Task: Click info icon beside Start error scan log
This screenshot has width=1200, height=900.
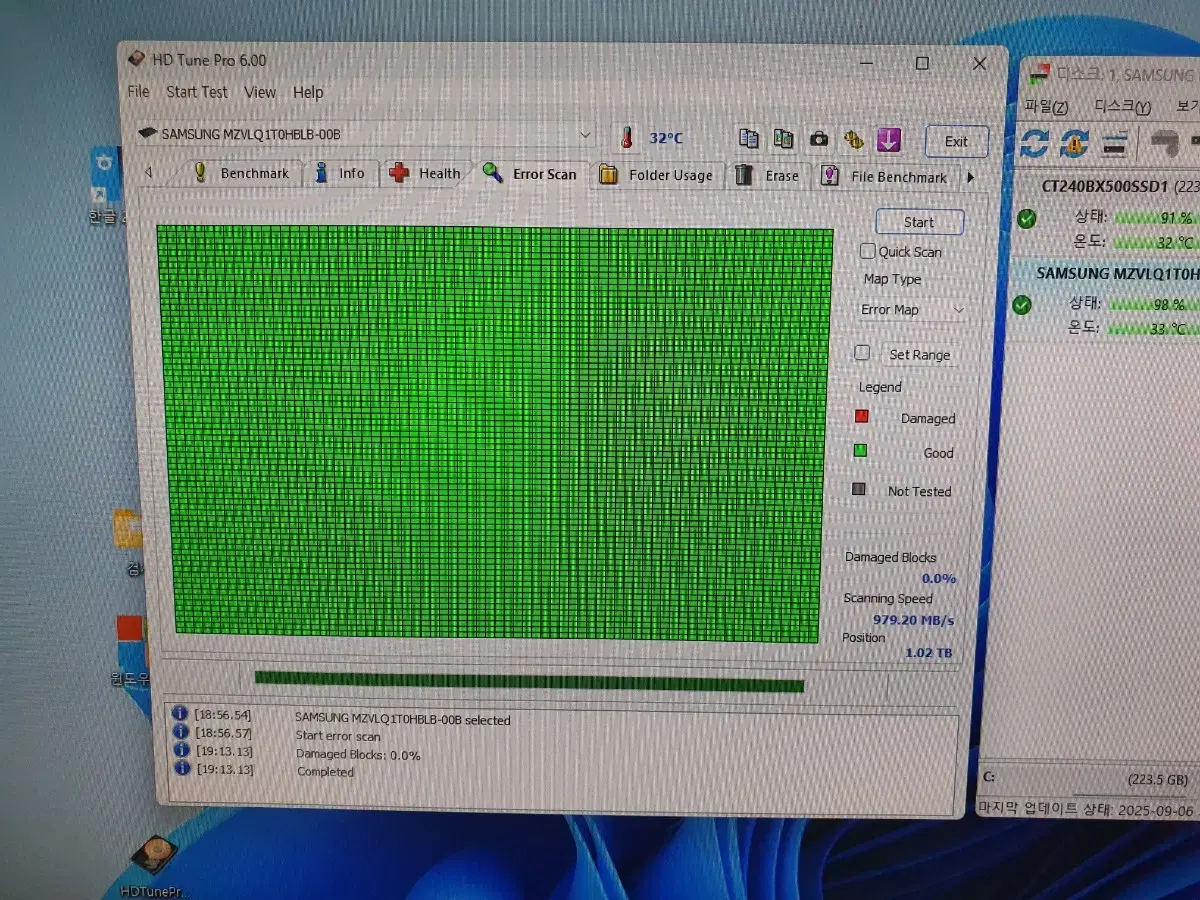Action: tap(180, 731)
